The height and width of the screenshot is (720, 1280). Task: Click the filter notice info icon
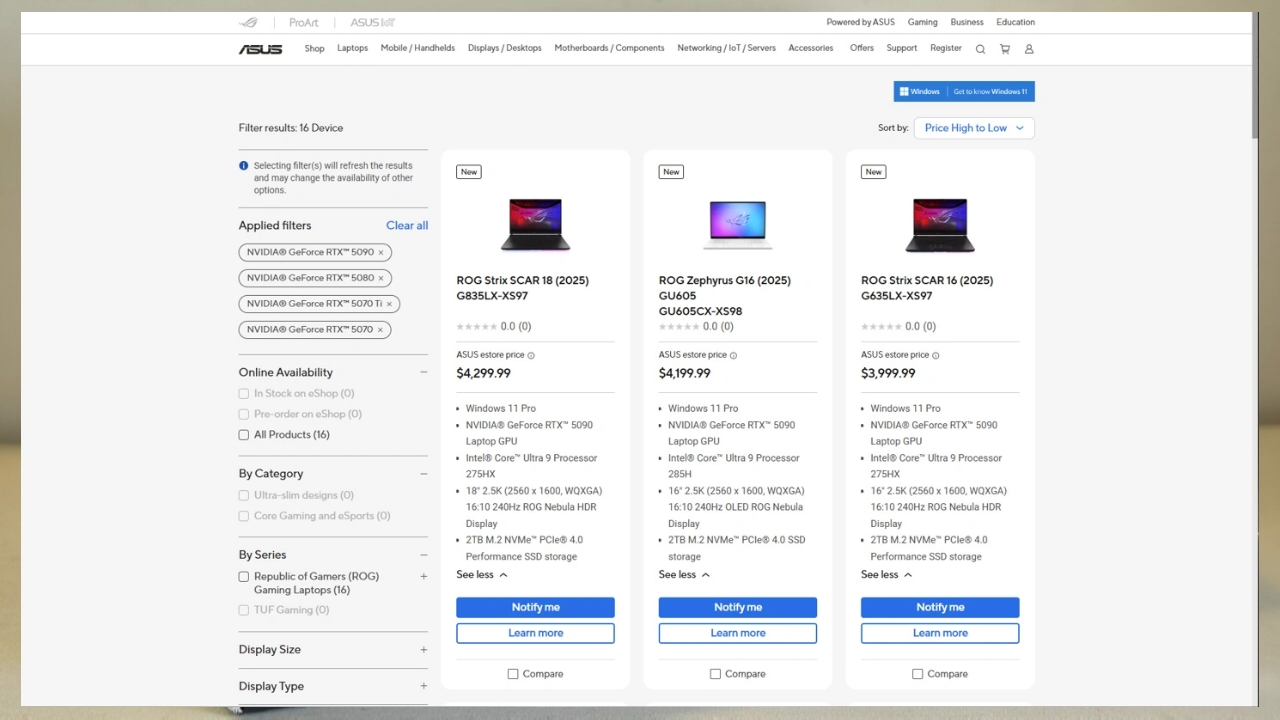click(x=243, y=166)
